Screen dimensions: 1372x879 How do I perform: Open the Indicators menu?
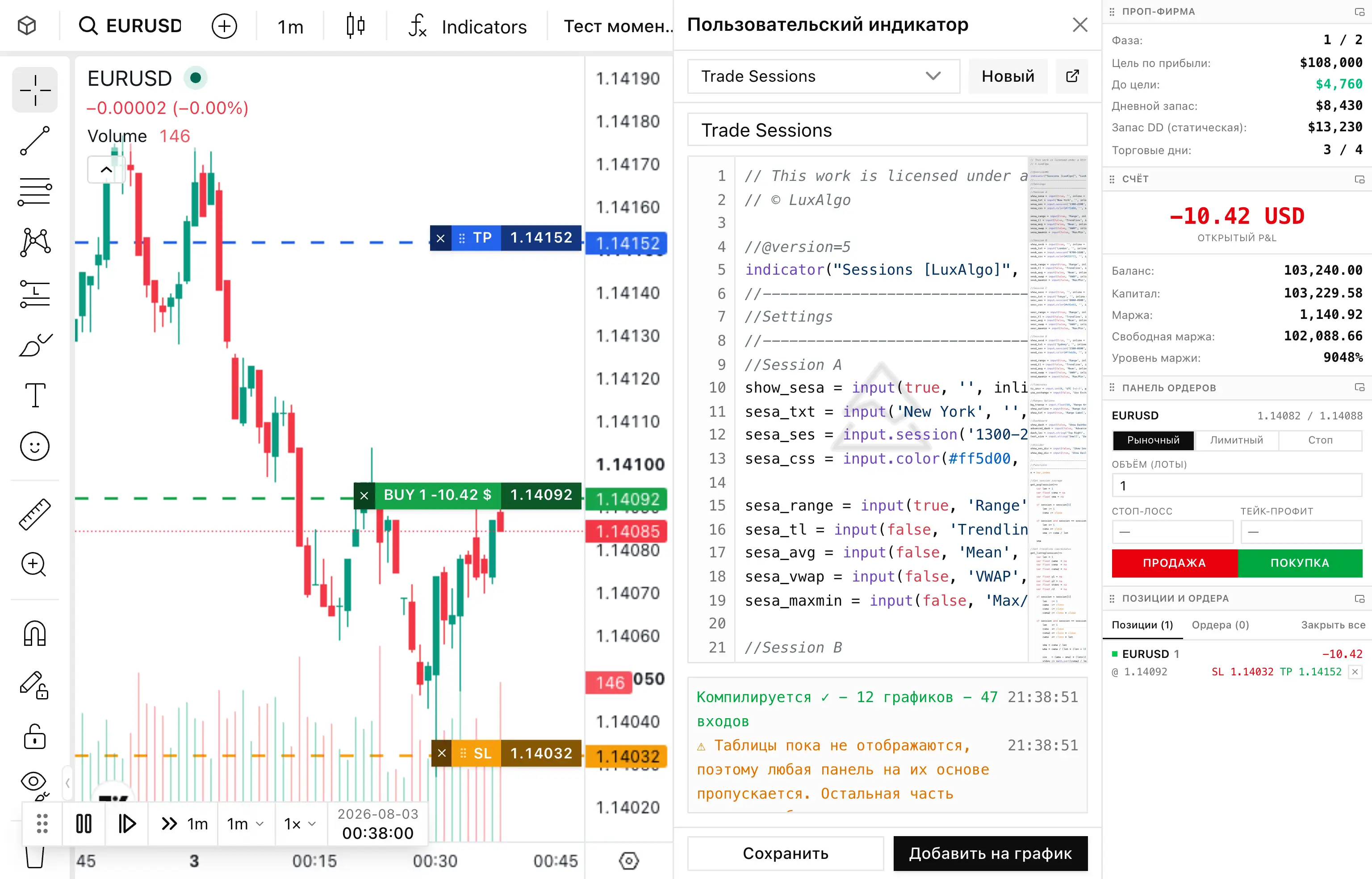point(468,26)
